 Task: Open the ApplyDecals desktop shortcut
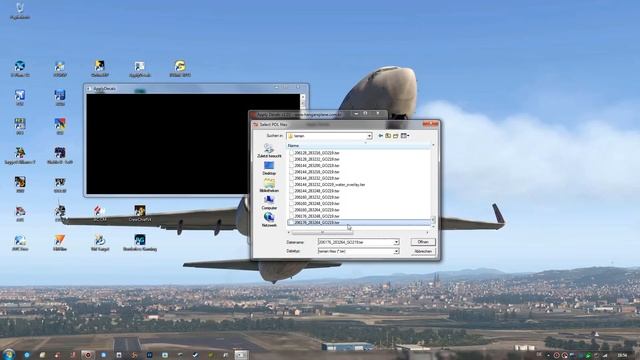click(x=140, y=69)
